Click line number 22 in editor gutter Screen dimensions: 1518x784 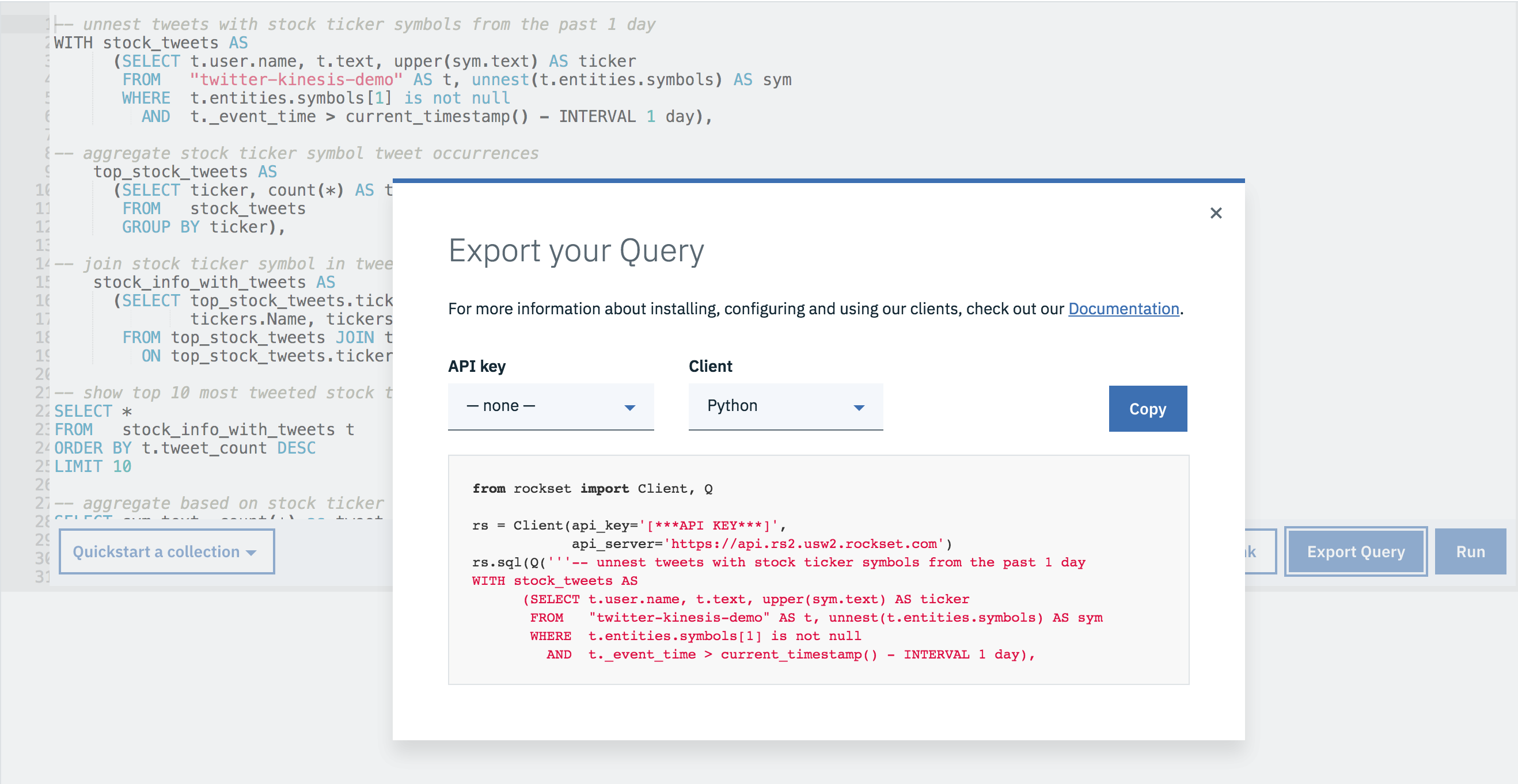pyautogui.click(x=43, y=411)
